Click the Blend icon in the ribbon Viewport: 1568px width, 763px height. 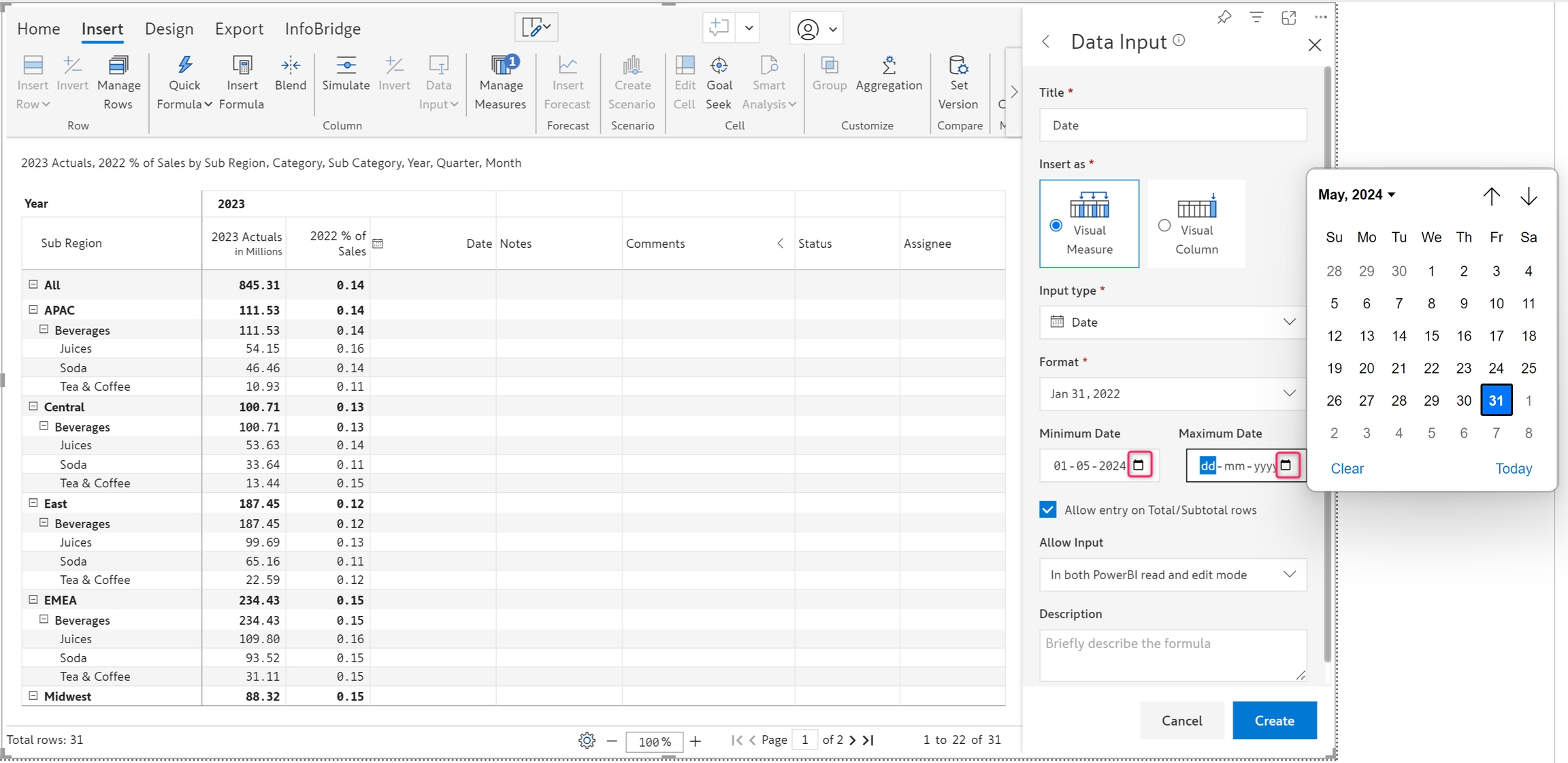point(291,65)
